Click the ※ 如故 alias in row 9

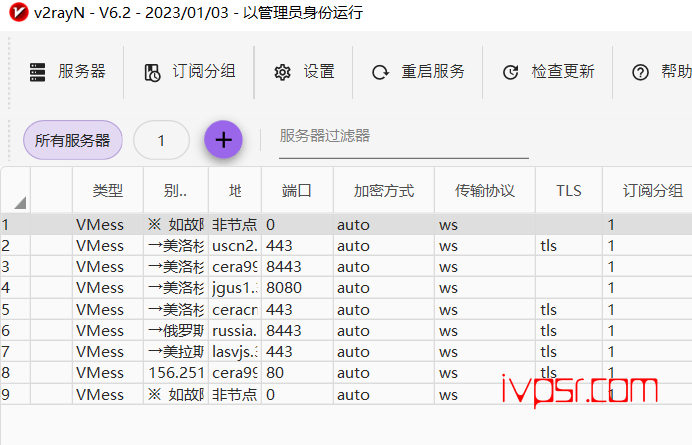coord(176,394)
